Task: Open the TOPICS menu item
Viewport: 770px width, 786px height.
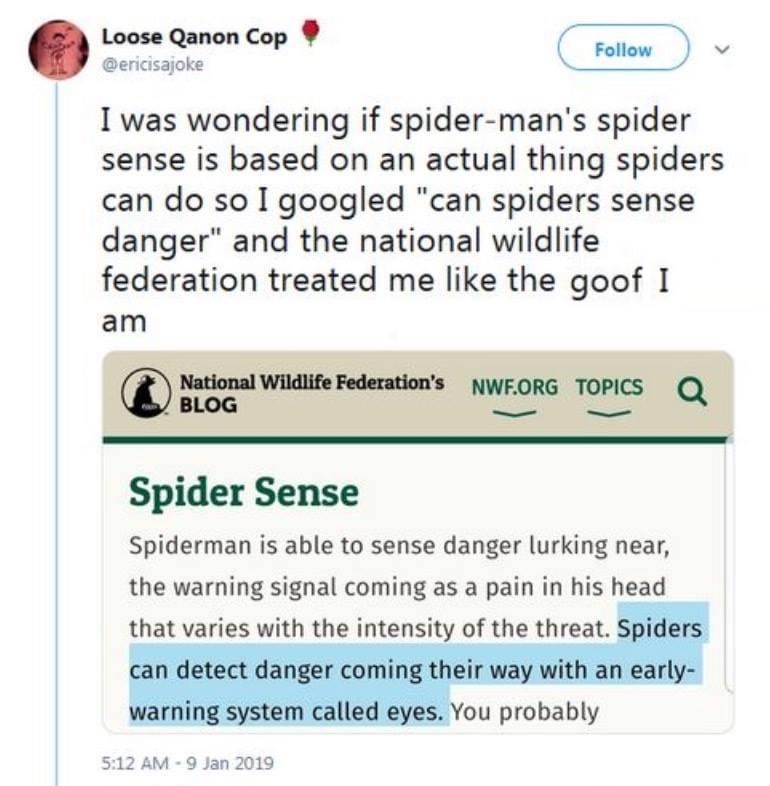Action: pos(609,387)
